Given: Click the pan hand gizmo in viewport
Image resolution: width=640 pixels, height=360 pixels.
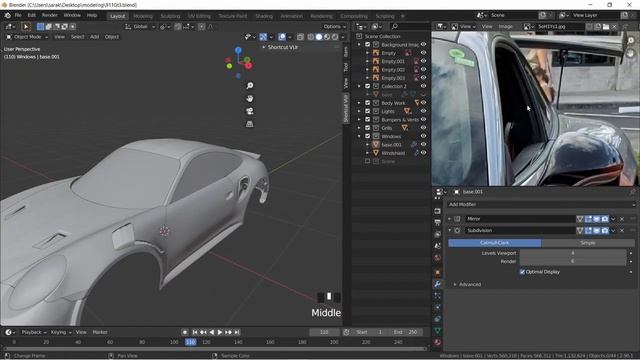Looking at the screenshot, I should [249, 98].
